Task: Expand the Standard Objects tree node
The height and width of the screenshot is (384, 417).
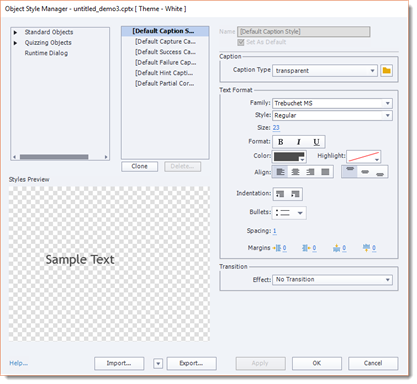Action: (x=15, y=33)
